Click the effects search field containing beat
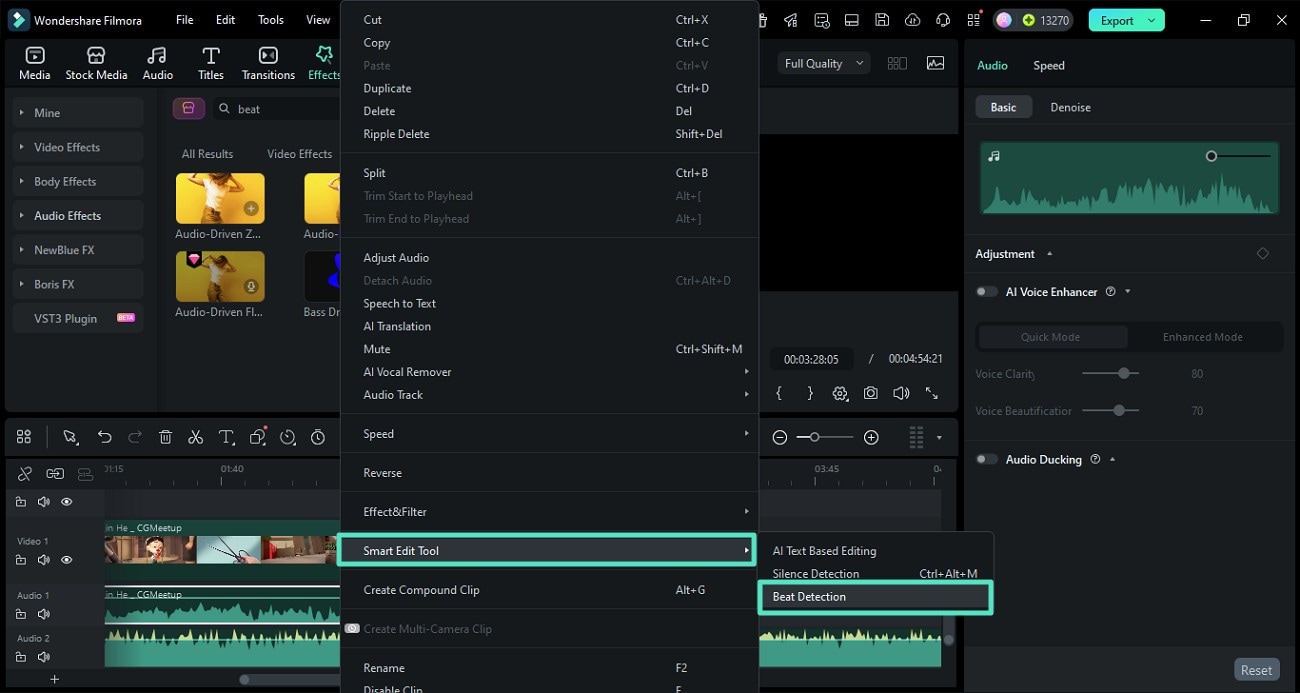 pyautogui.click(x=276, y=109)
